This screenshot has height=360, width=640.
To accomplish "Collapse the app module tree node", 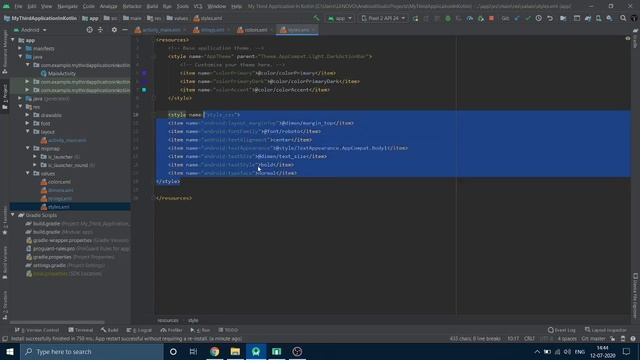I will [x=13, y=40].
